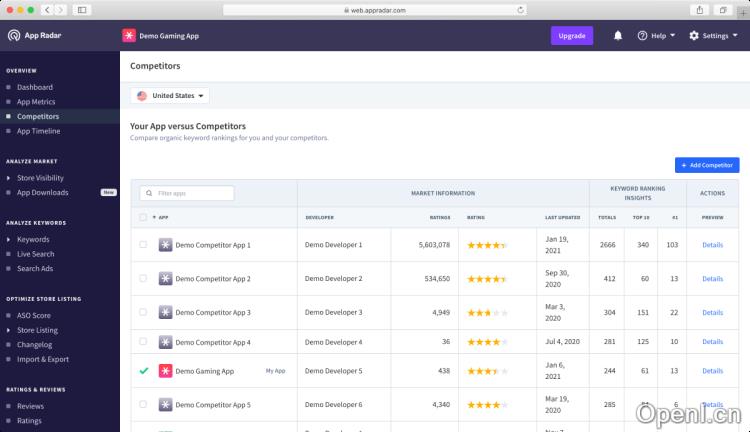Click the purple Upgrade button
750x432 pixels.
coord(571,35)
